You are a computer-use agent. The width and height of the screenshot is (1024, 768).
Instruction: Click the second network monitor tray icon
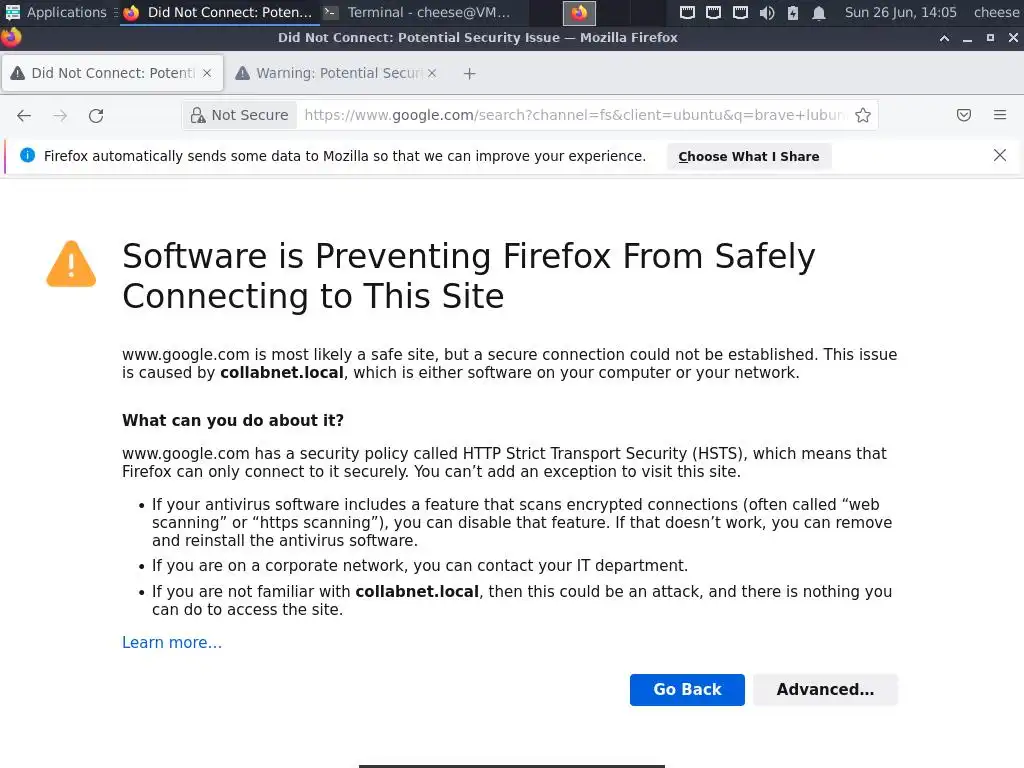click(x=714, y=12)
